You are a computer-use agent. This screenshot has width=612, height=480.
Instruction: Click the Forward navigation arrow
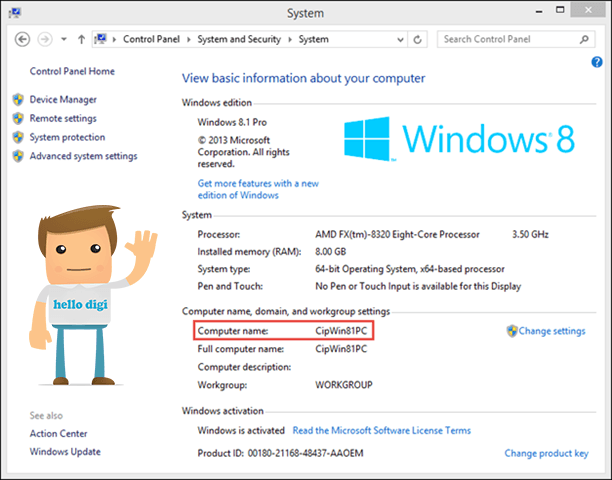tap(45, 39)
